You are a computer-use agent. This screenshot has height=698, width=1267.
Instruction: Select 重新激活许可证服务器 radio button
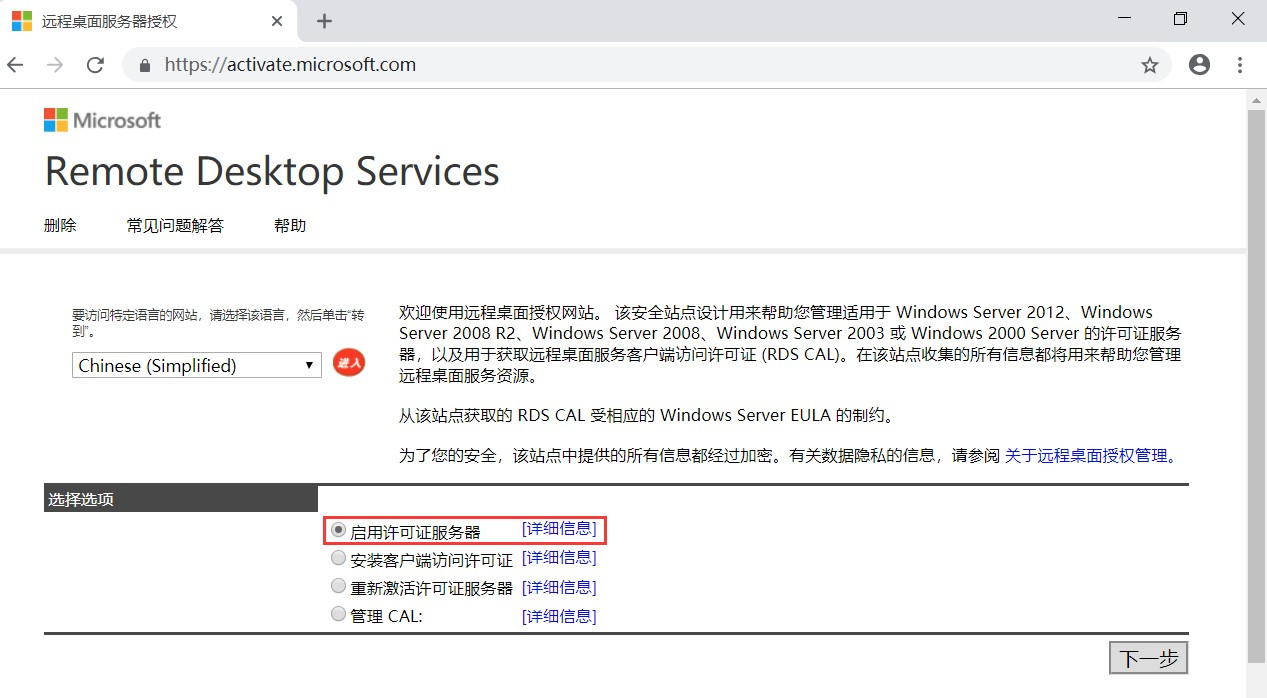point(338,586)
